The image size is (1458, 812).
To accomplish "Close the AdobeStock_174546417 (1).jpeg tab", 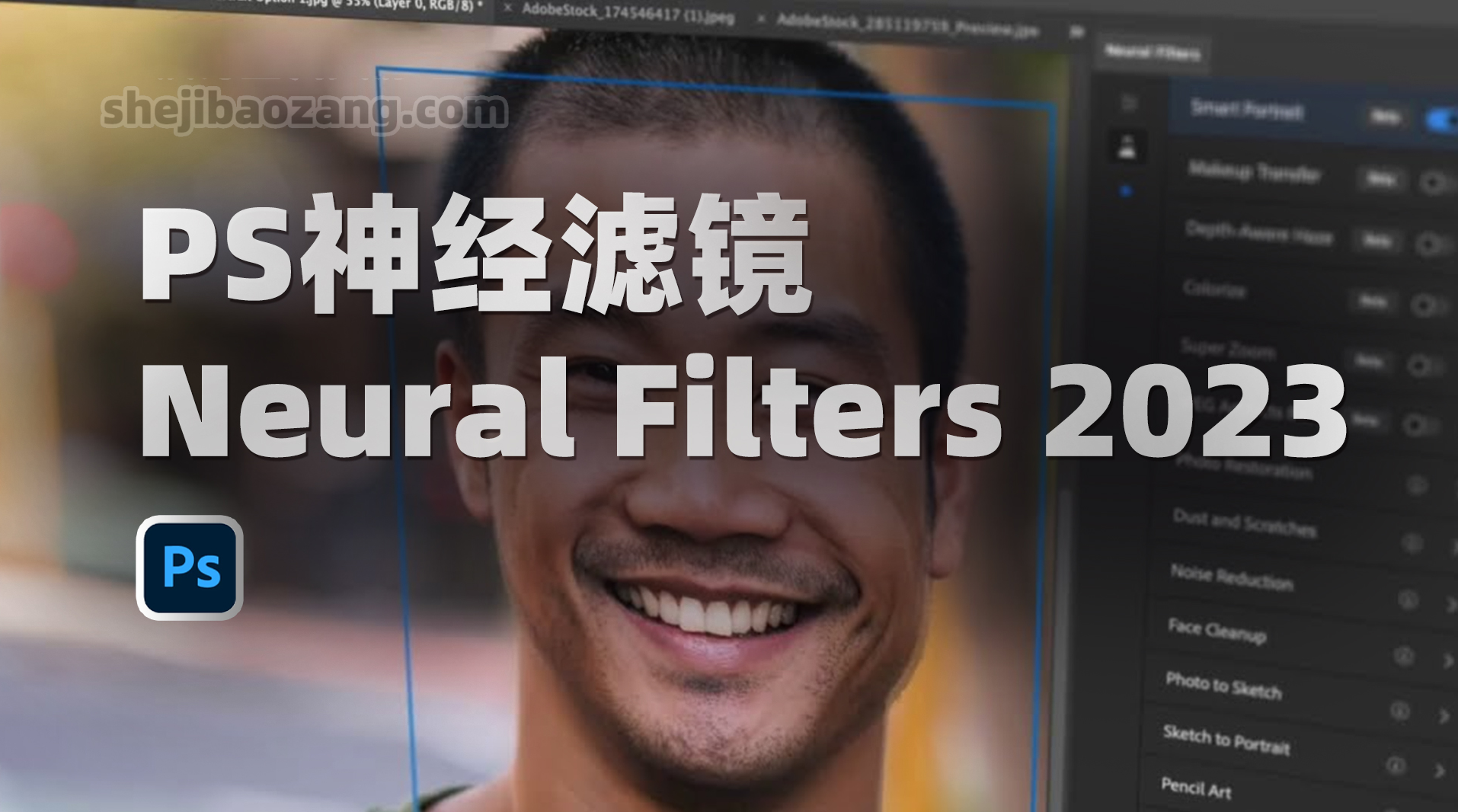I will 507,8.
